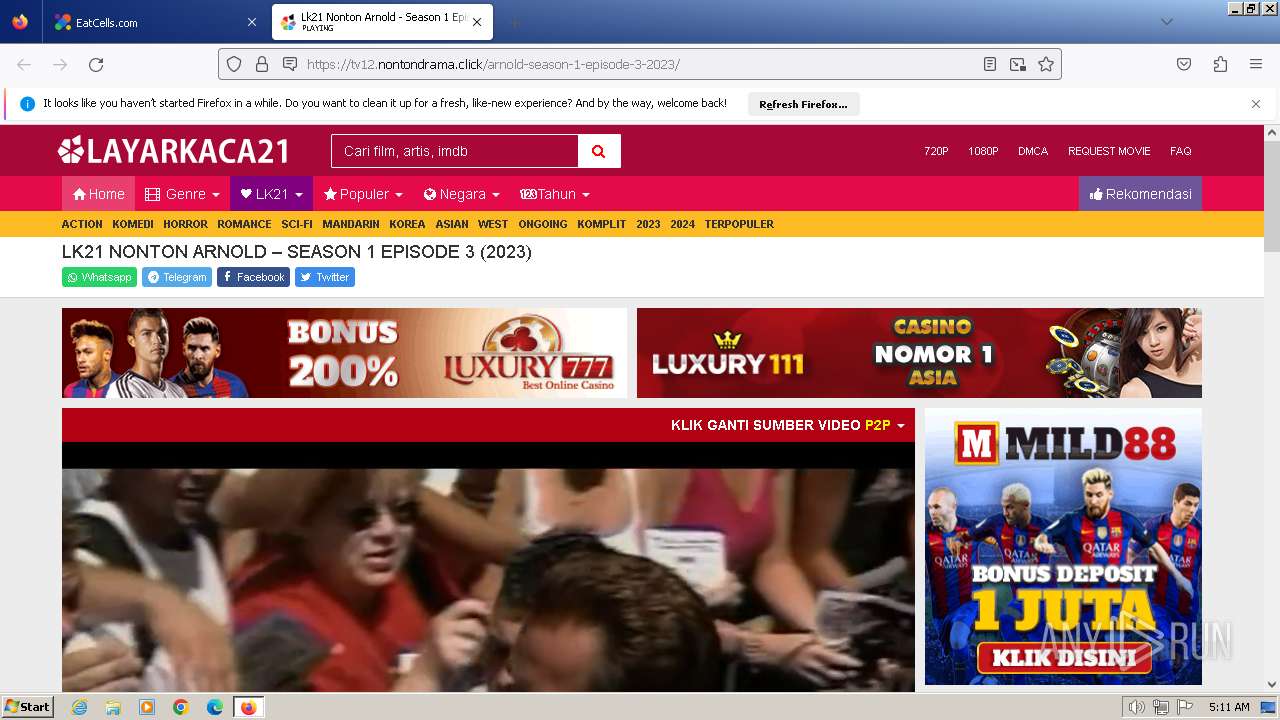Screen dimensions: 1280x720
Task: Select the KOMEDI category
Action: [133, 224]
